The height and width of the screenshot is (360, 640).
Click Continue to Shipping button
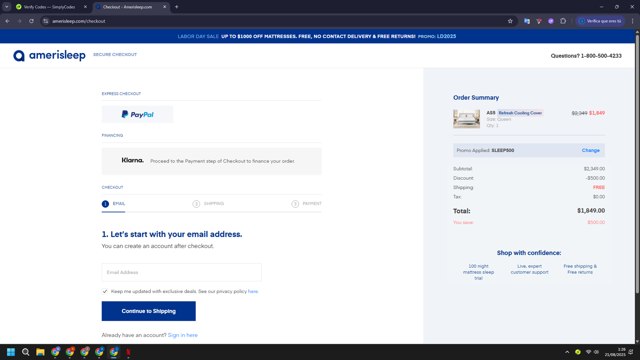point(149,311)
